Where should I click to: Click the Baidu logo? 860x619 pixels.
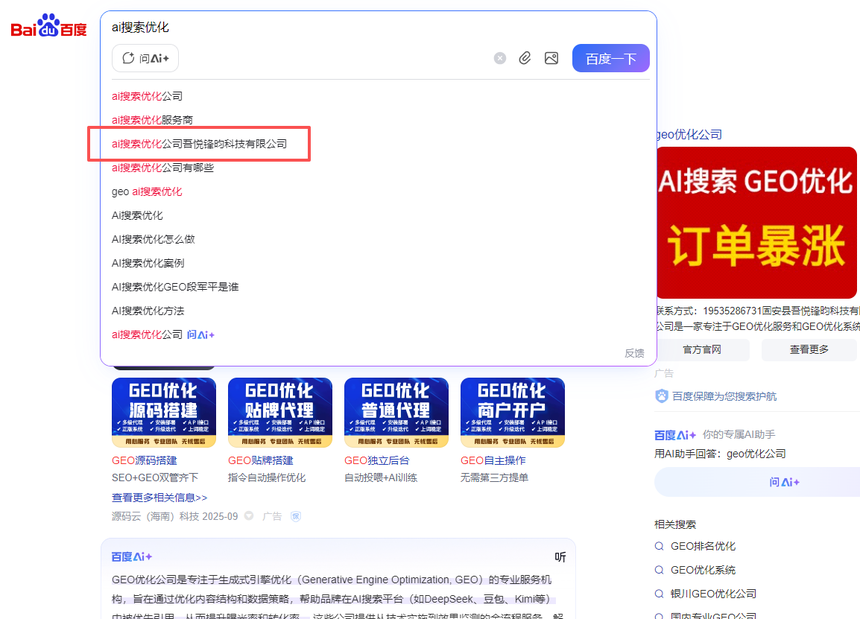(x=48, y=27)
